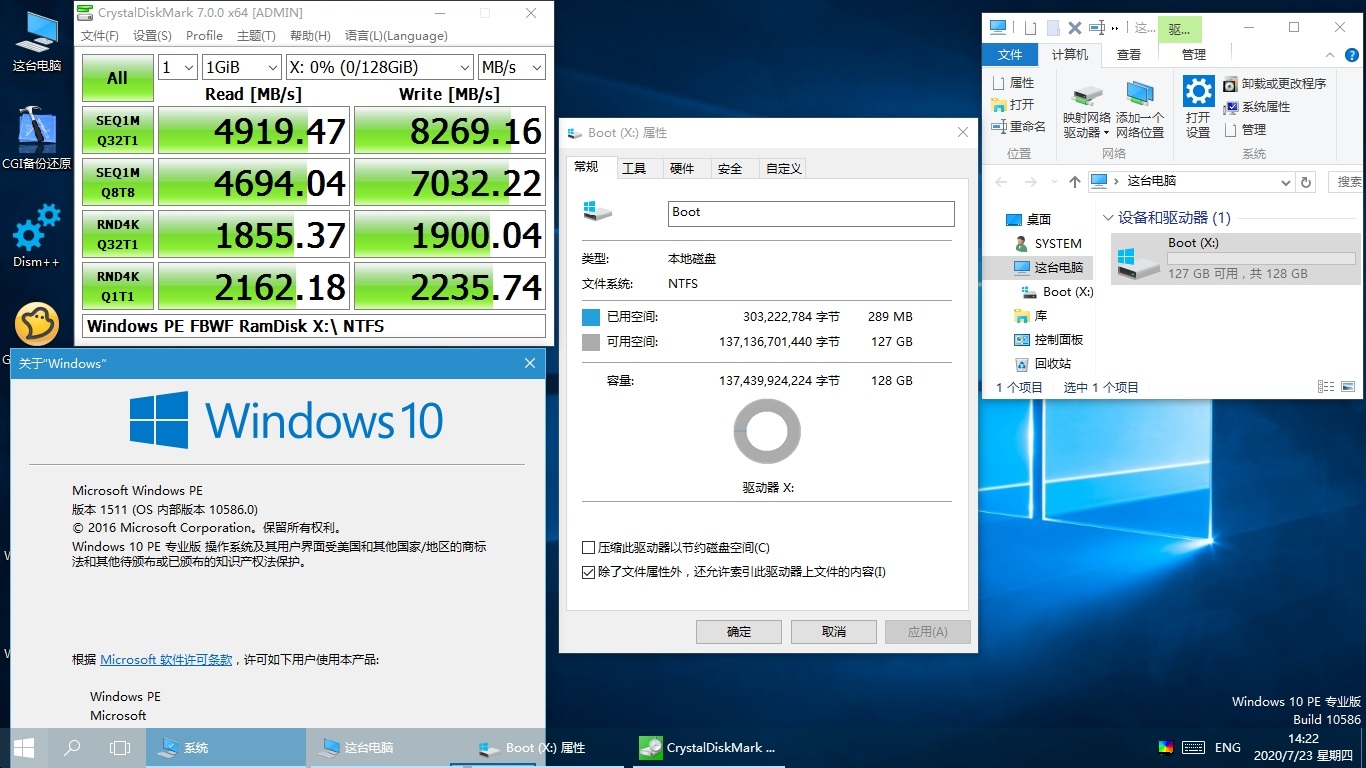
Task: Open CrystalDiskMark 文件(F) menu
Action: point(100,36)
